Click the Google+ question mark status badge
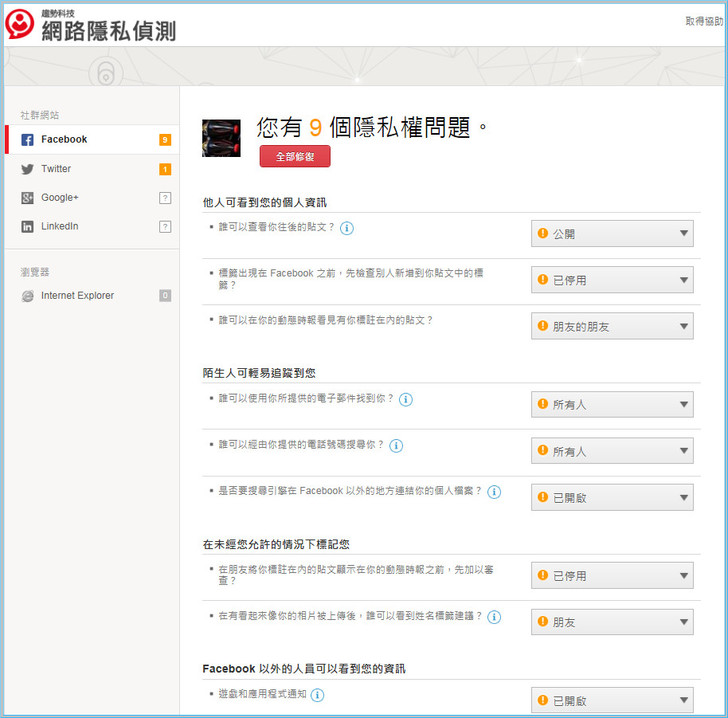The width and height of the screenshot is (728, 718). pos(165,198)
